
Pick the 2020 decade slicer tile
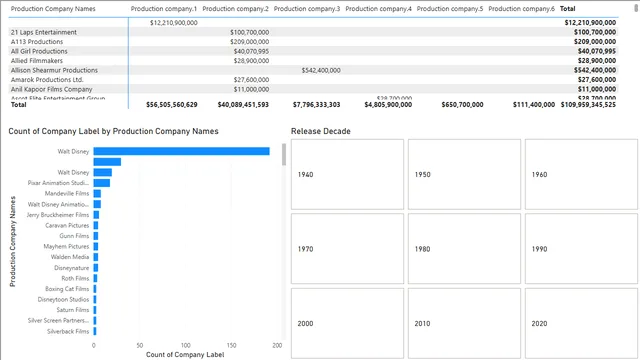[x=581, y=323]
